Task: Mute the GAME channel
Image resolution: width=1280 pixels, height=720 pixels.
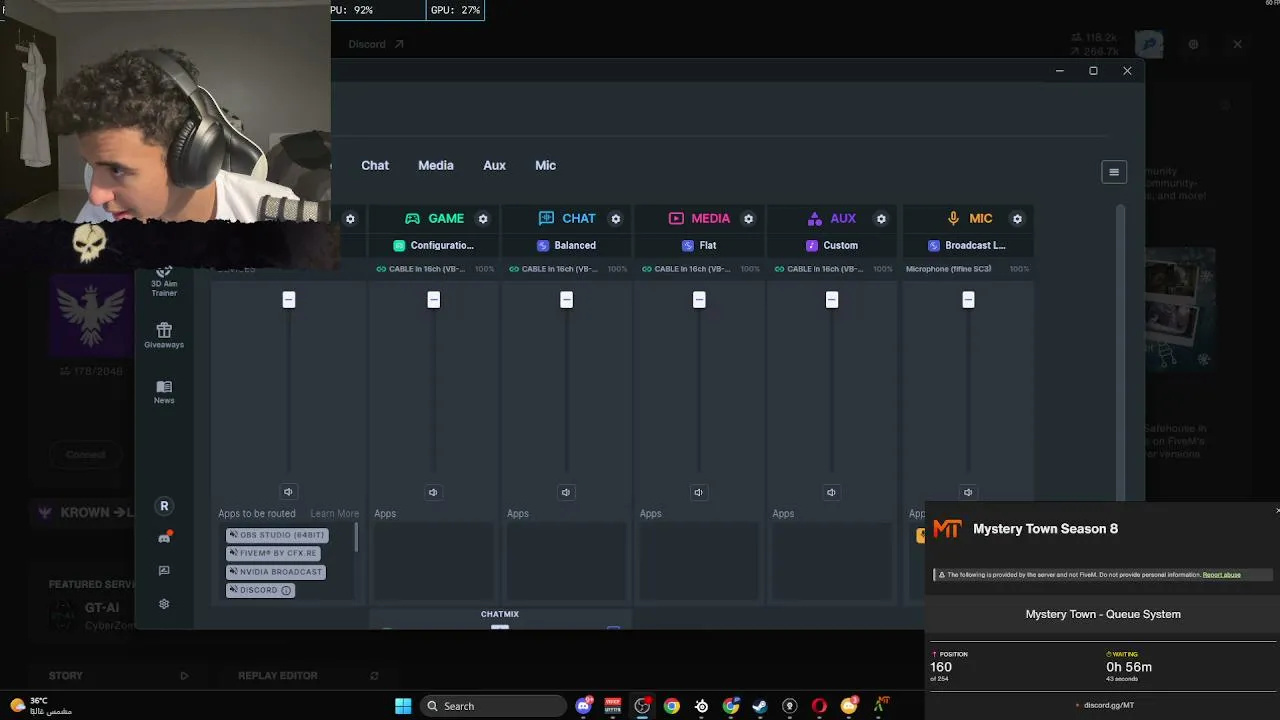Action: point(433,492)
